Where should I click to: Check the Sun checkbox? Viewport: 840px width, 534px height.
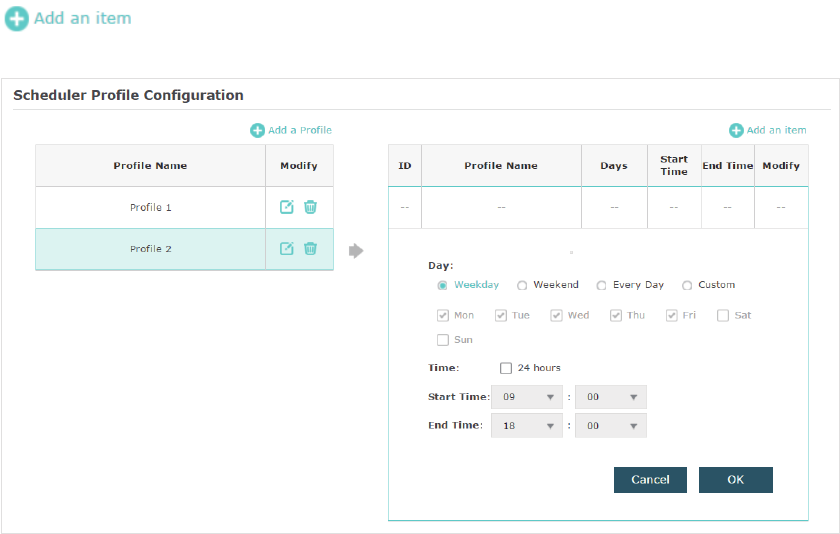442,340
